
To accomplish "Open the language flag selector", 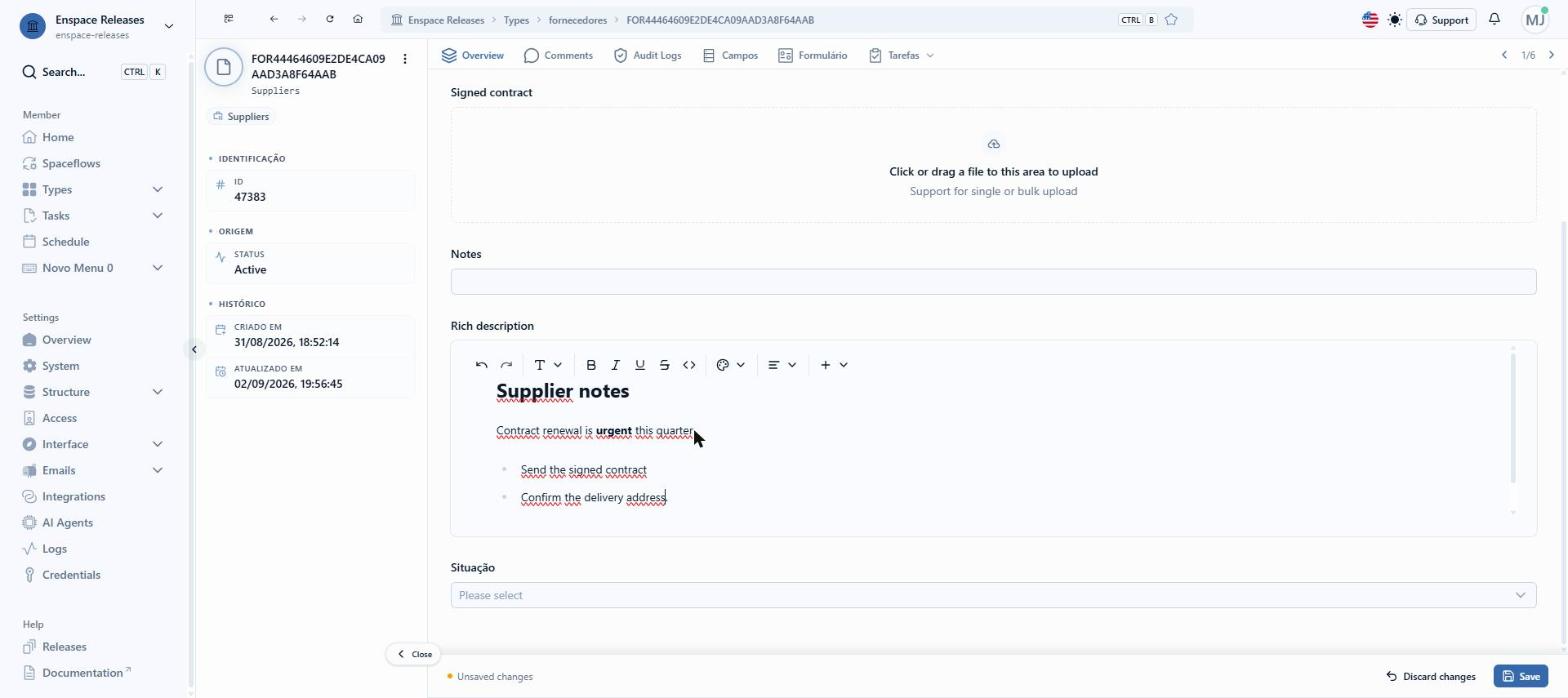I will [1370, 20].
